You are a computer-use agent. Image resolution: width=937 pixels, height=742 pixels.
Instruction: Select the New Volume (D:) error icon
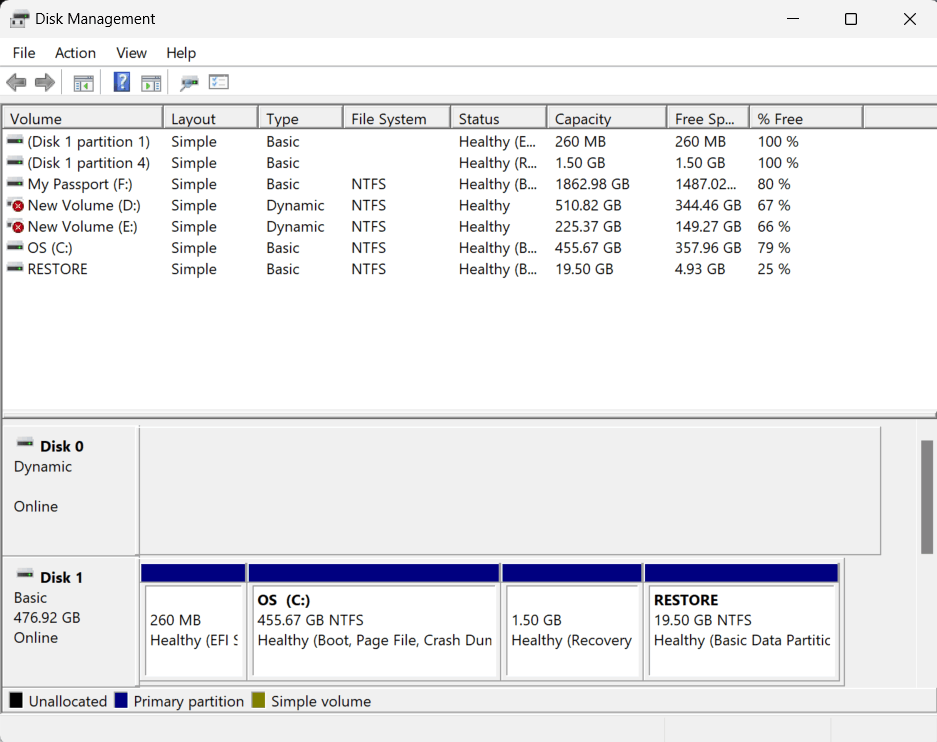[15, 206]
